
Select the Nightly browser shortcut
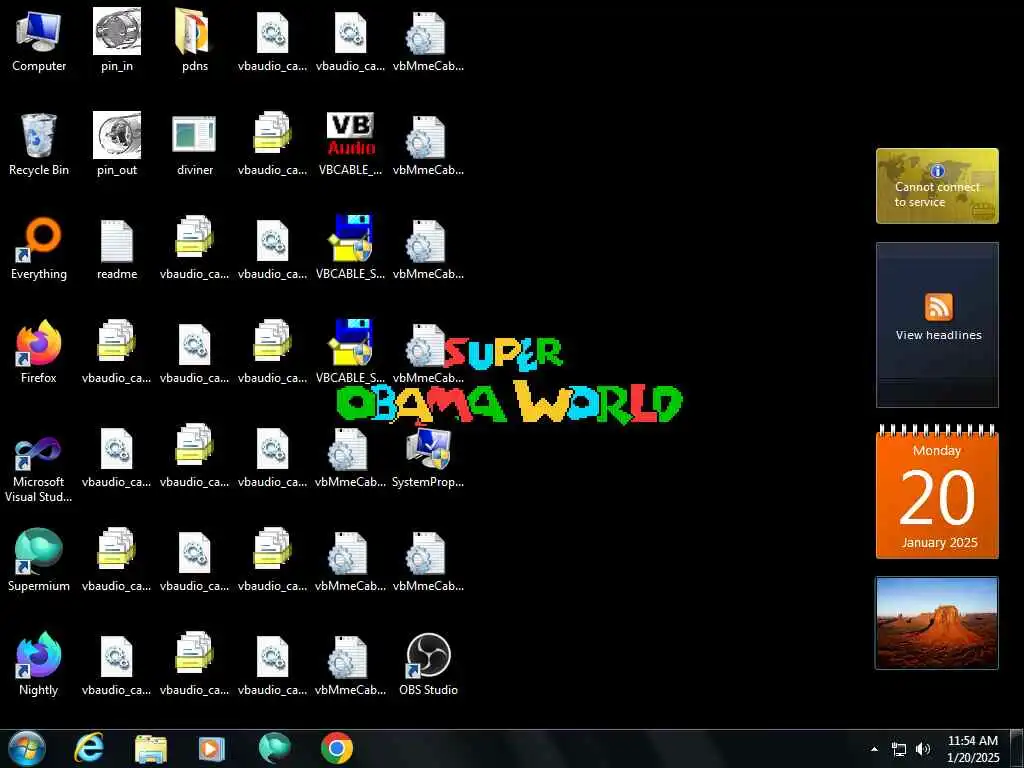[x=39, y=665]
